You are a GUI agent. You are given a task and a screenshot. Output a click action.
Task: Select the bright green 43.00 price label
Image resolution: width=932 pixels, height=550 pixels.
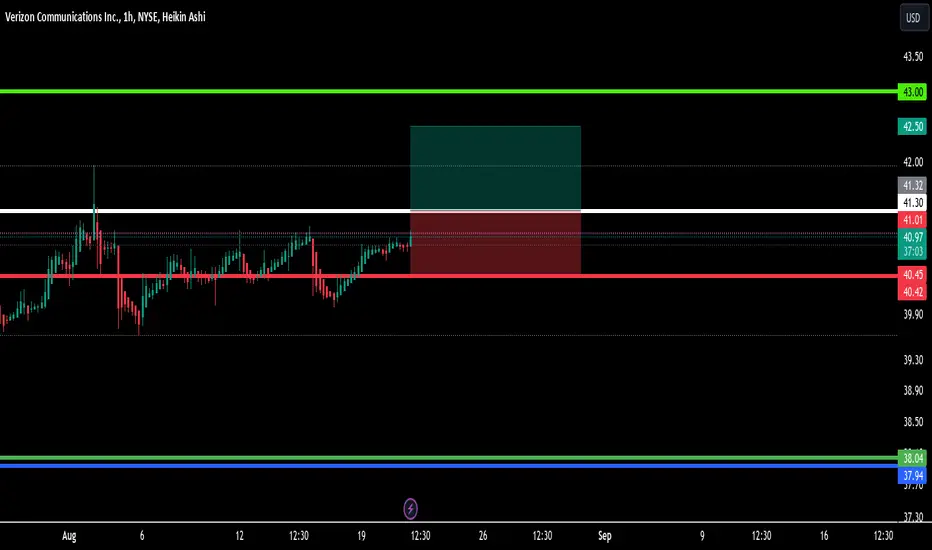912,92
